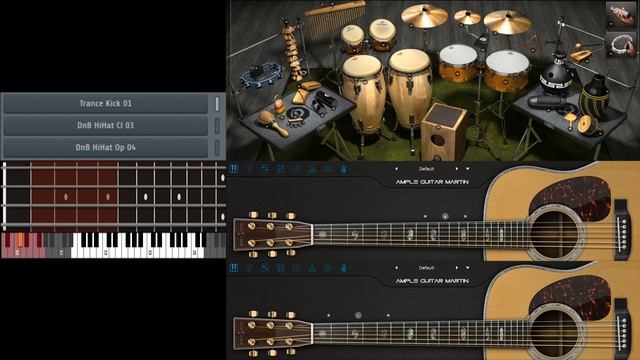
Task: Click right dot above the lower guitar neck
Action: [388, 316]
